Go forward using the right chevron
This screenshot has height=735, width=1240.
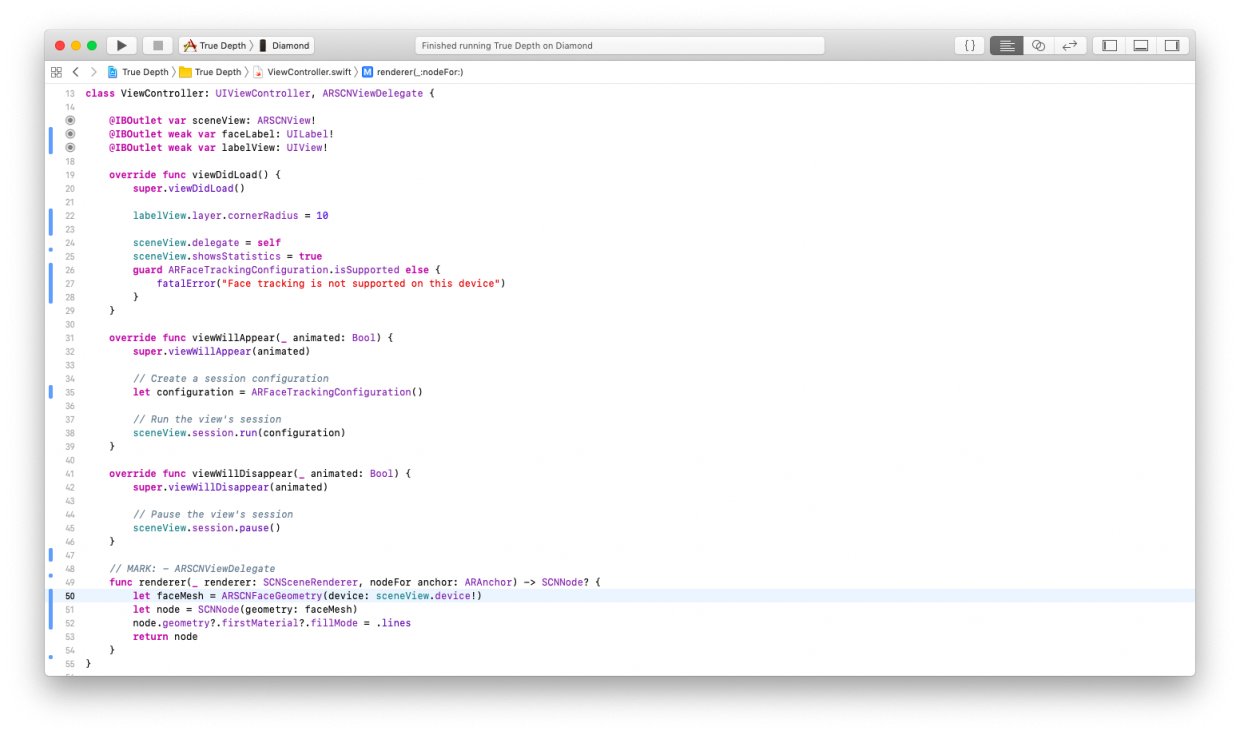93,72
